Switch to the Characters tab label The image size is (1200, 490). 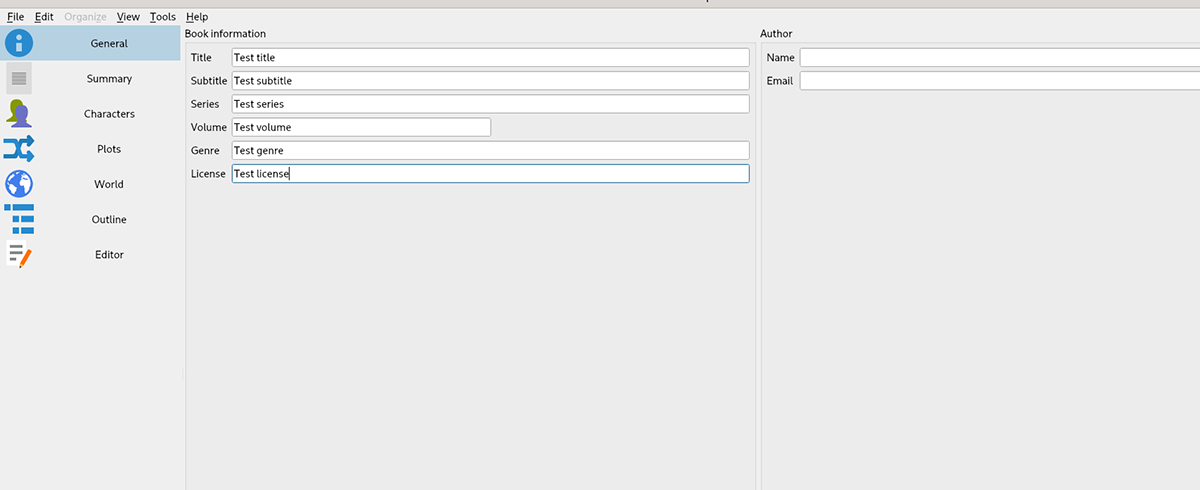click(109, 114)
